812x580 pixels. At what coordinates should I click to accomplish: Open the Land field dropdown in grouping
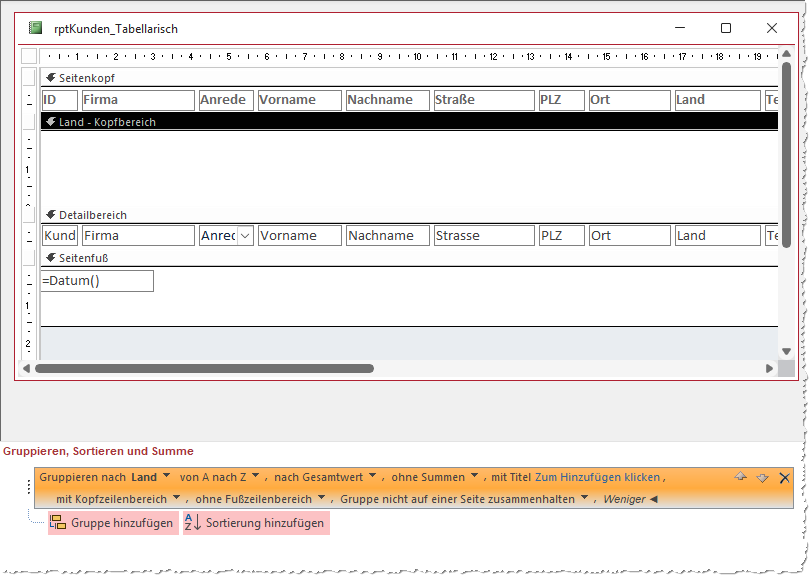(x=166, y=478)
